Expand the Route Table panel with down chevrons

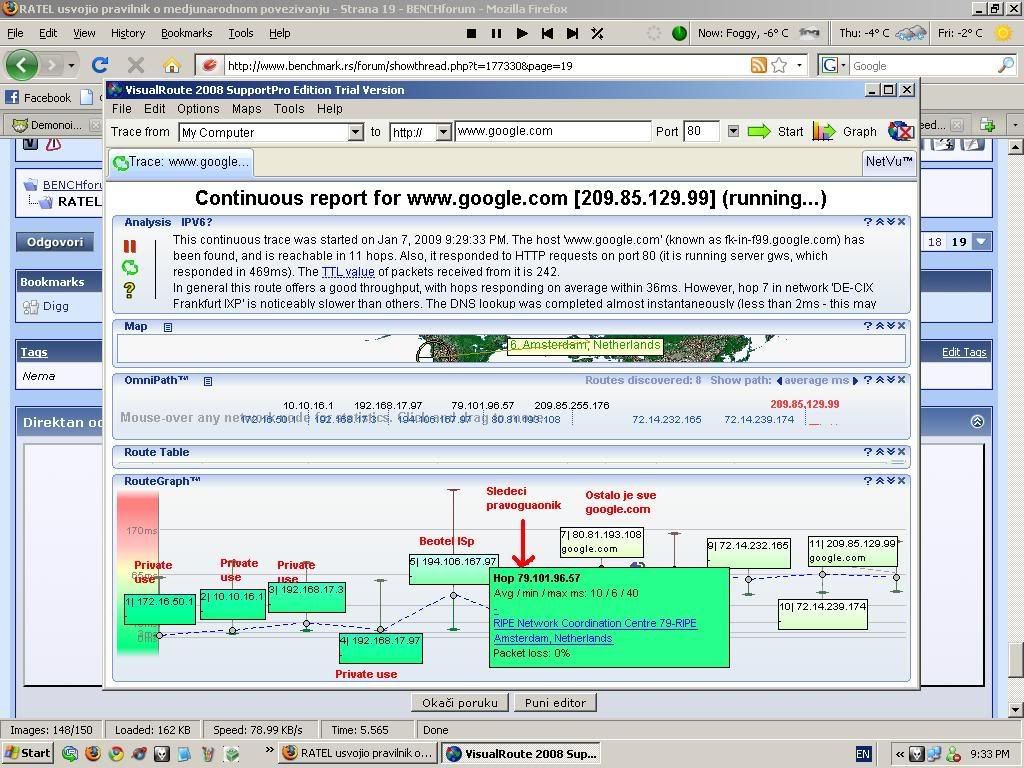[x=890, y=452]
